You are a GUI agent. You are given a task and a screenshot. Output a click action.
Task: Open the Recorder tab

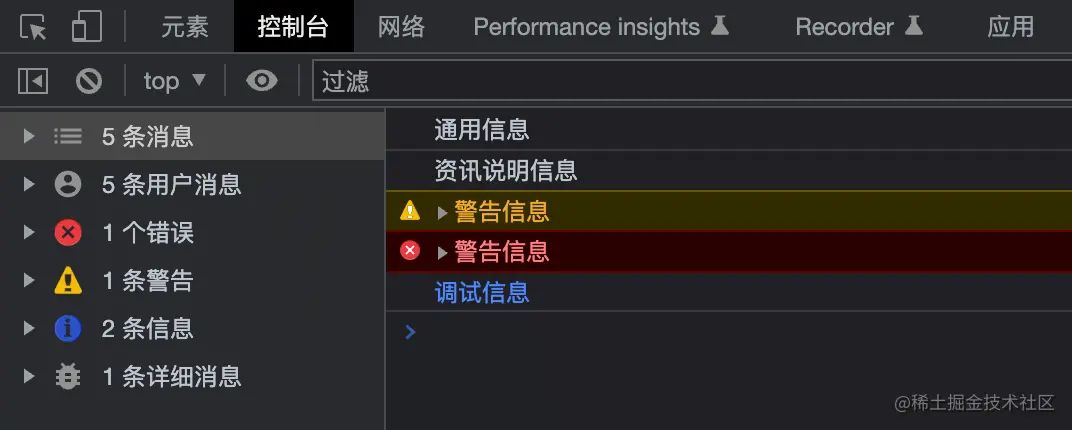[x=858, y=27]
